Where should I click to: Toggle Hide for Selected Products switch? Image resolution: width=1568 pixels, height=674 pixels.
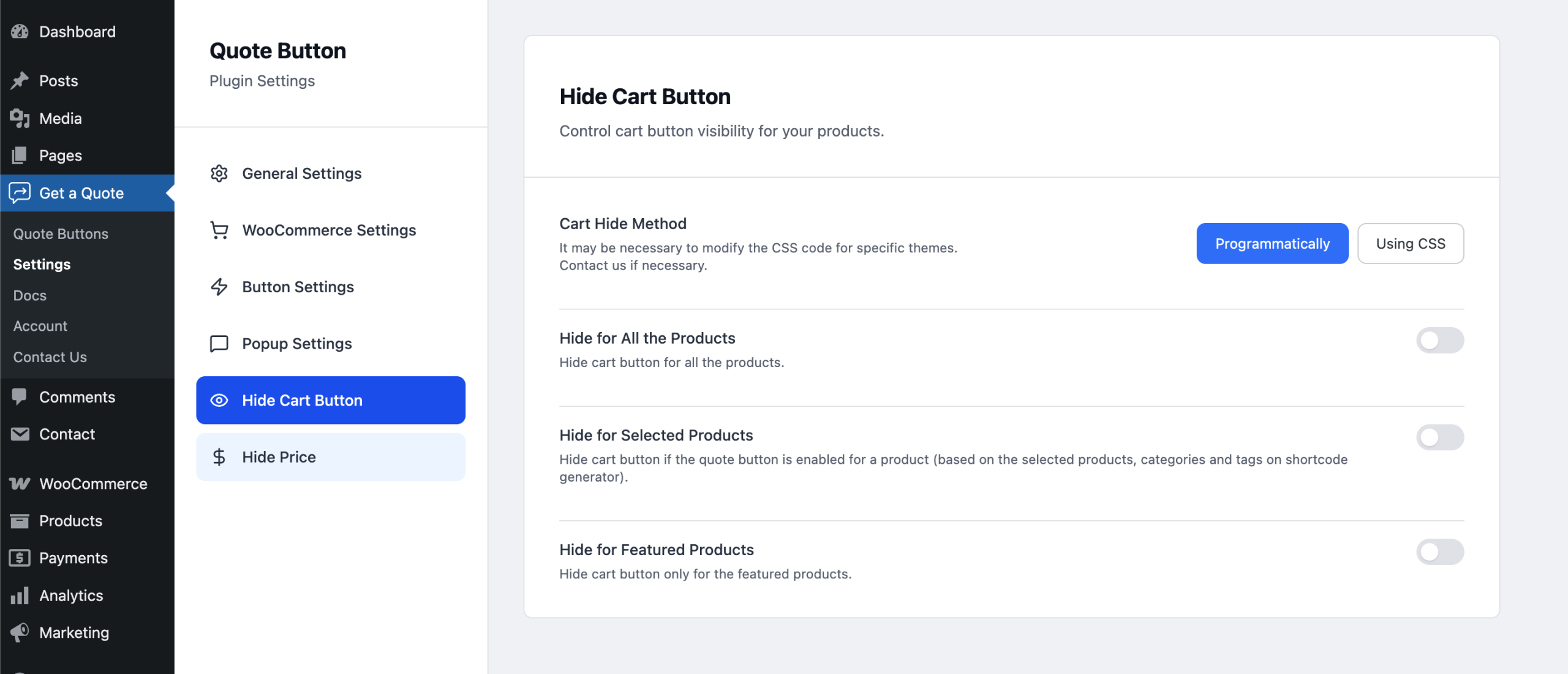pyautogui.click(x=1439, y=437)
